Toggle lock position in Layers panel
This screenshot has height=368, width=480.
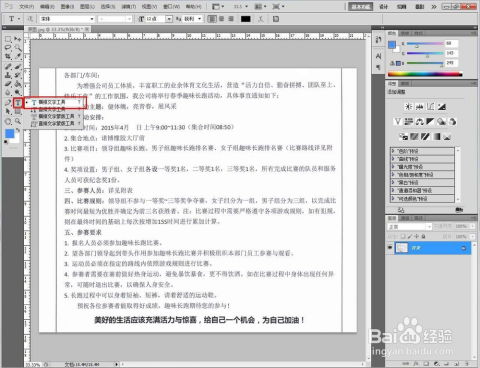[416, 236]
